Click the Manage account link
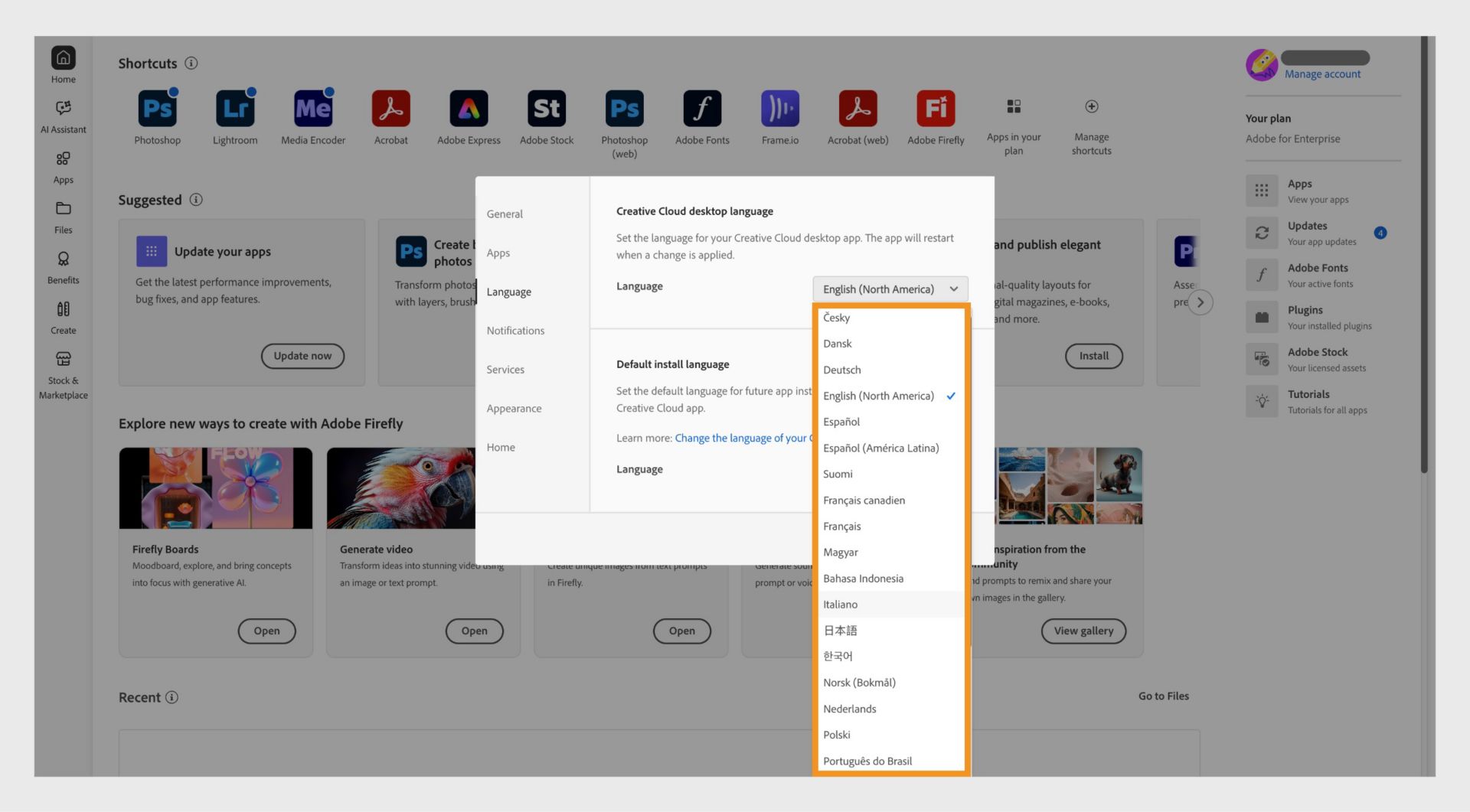The image size is (1470, 812). click(x=1322, y=74)
